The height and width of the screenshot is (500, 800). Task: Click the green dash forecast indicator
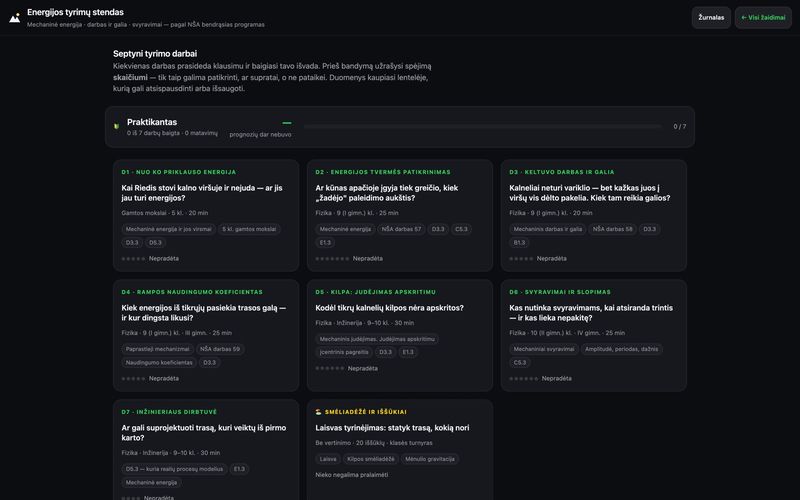click(x=287, y=123)
